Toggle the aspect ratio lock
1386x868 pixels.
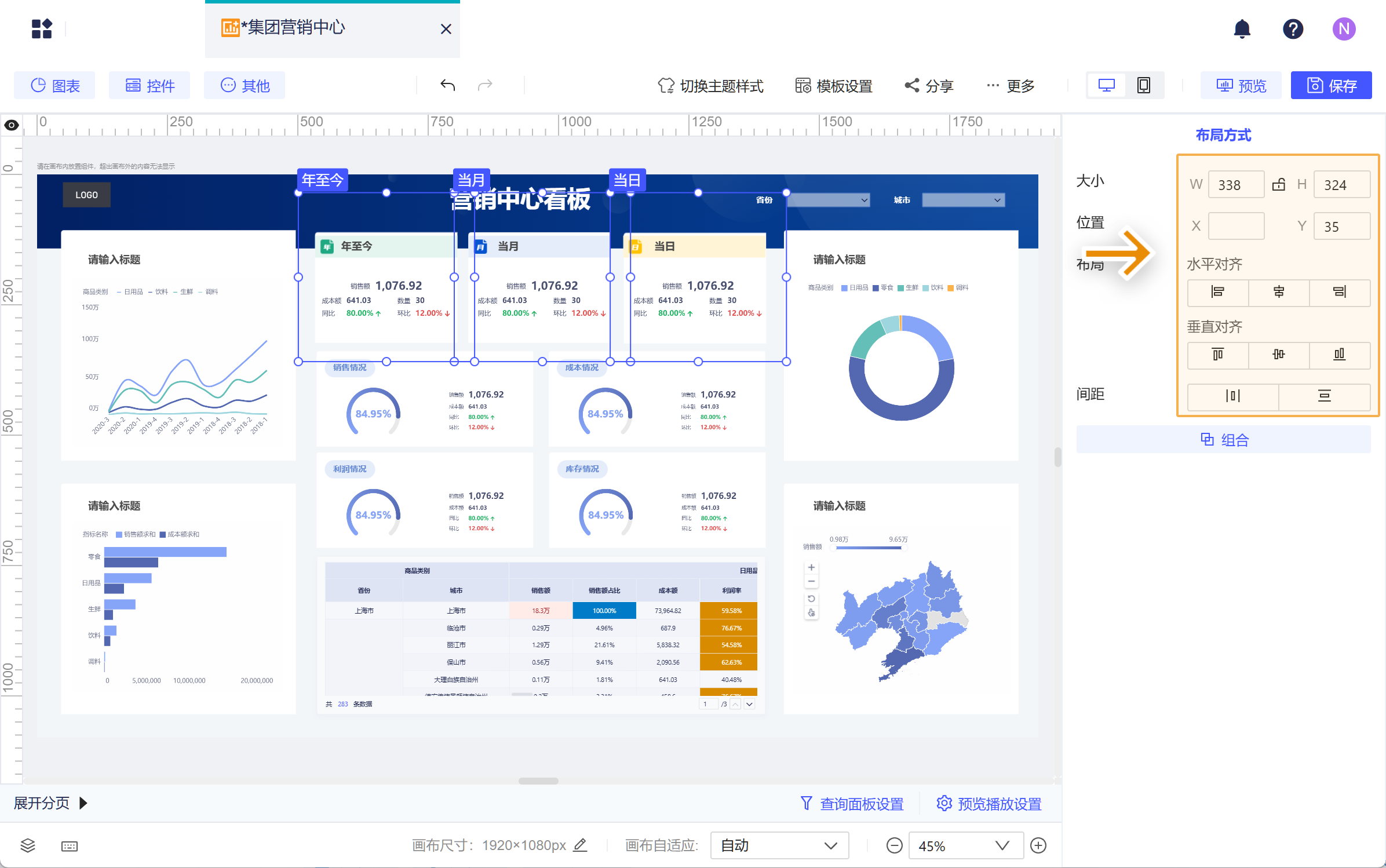tap(1279, 185)
